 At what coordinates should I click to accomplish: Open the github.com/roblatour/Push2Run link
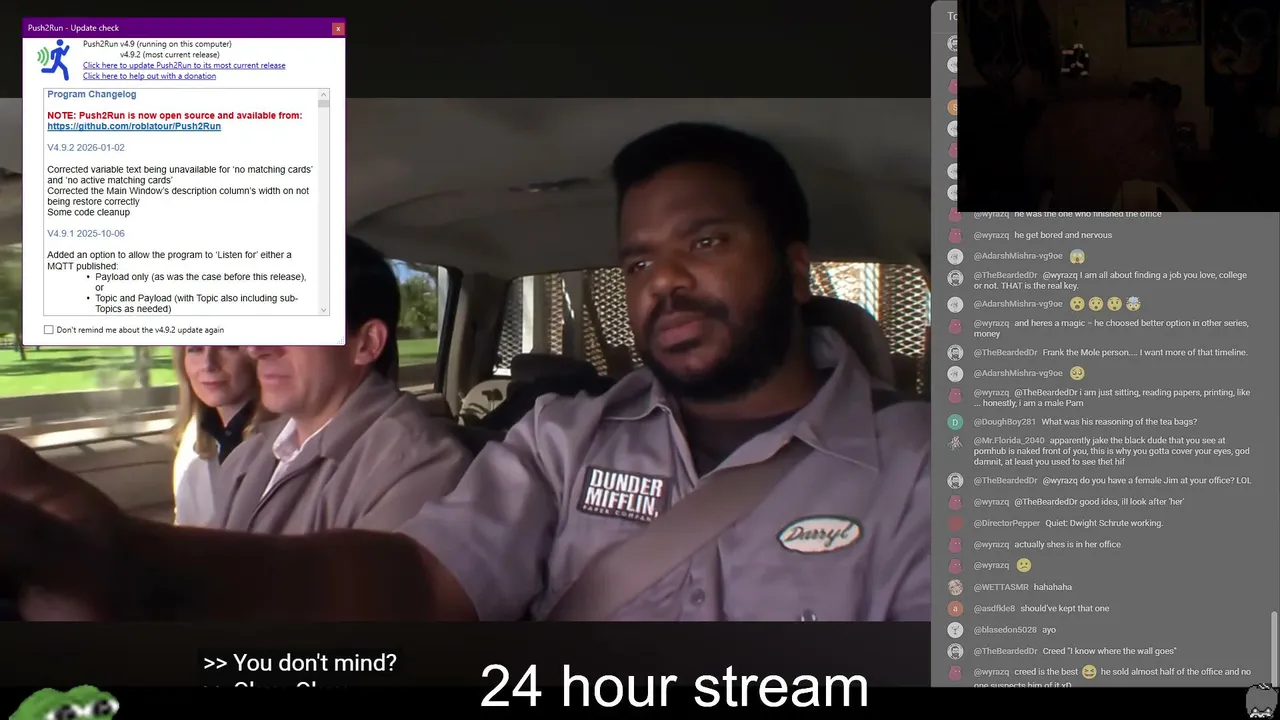coord(134,127)
